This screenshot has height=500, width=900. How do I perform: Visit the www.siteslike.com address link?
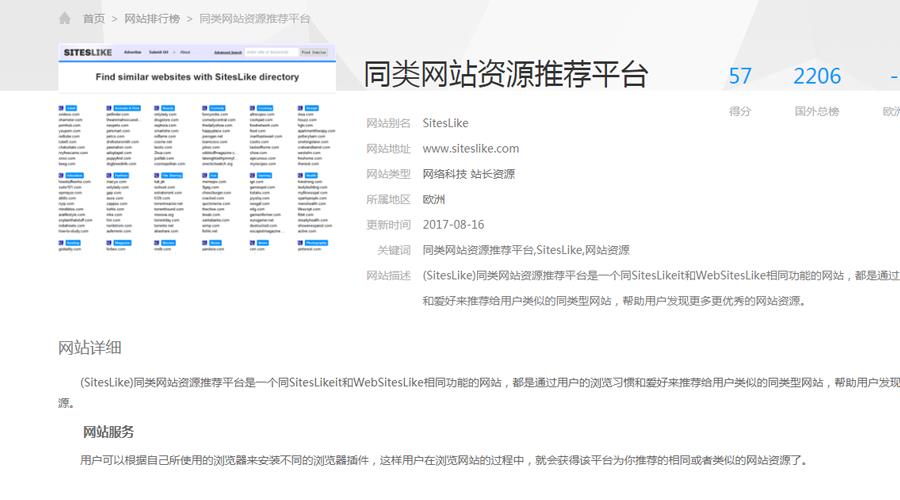pyautogui.click(x=471, y=149)
